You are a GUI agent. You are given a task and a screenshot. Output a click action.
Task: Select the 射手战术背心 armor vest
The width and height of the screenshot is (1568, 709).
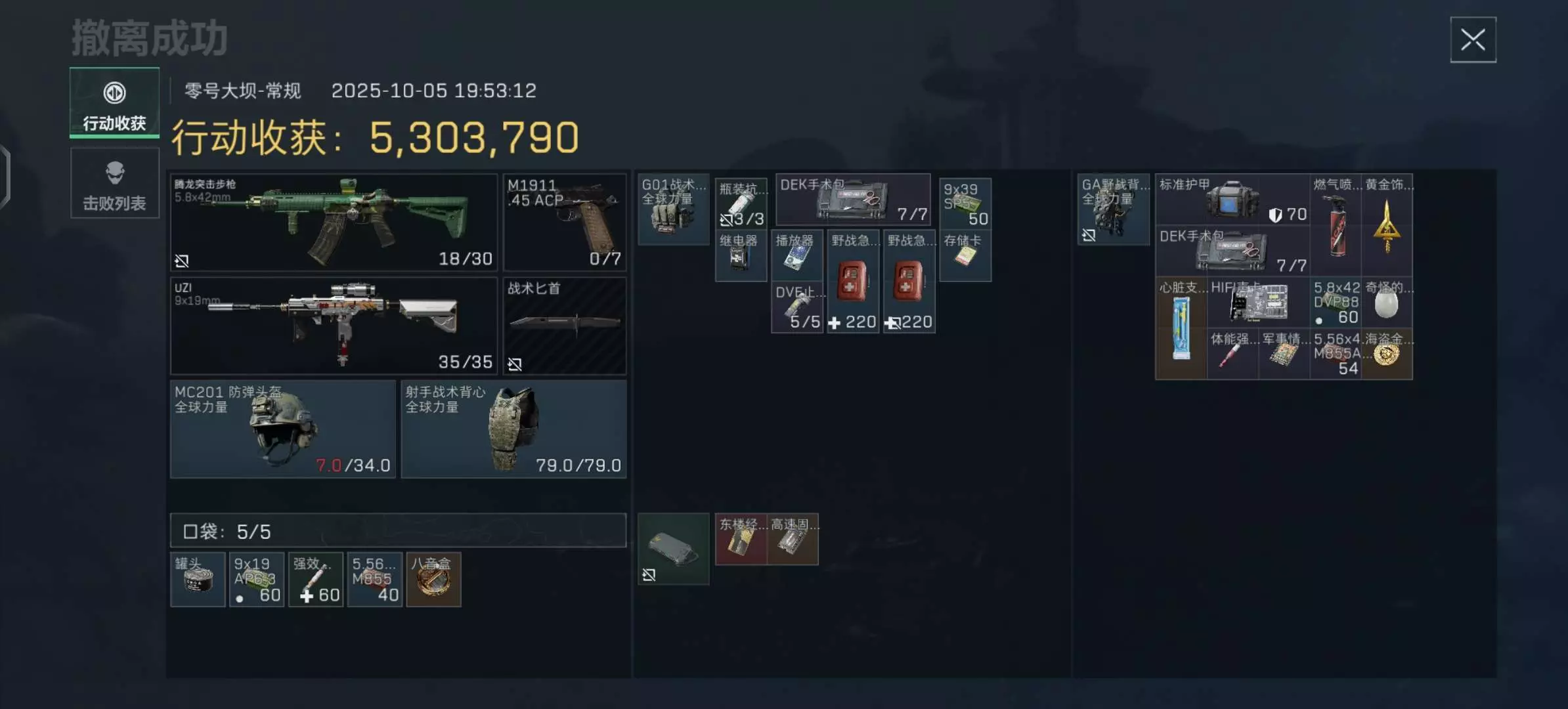pyautogui.click(x=513, y=429)
